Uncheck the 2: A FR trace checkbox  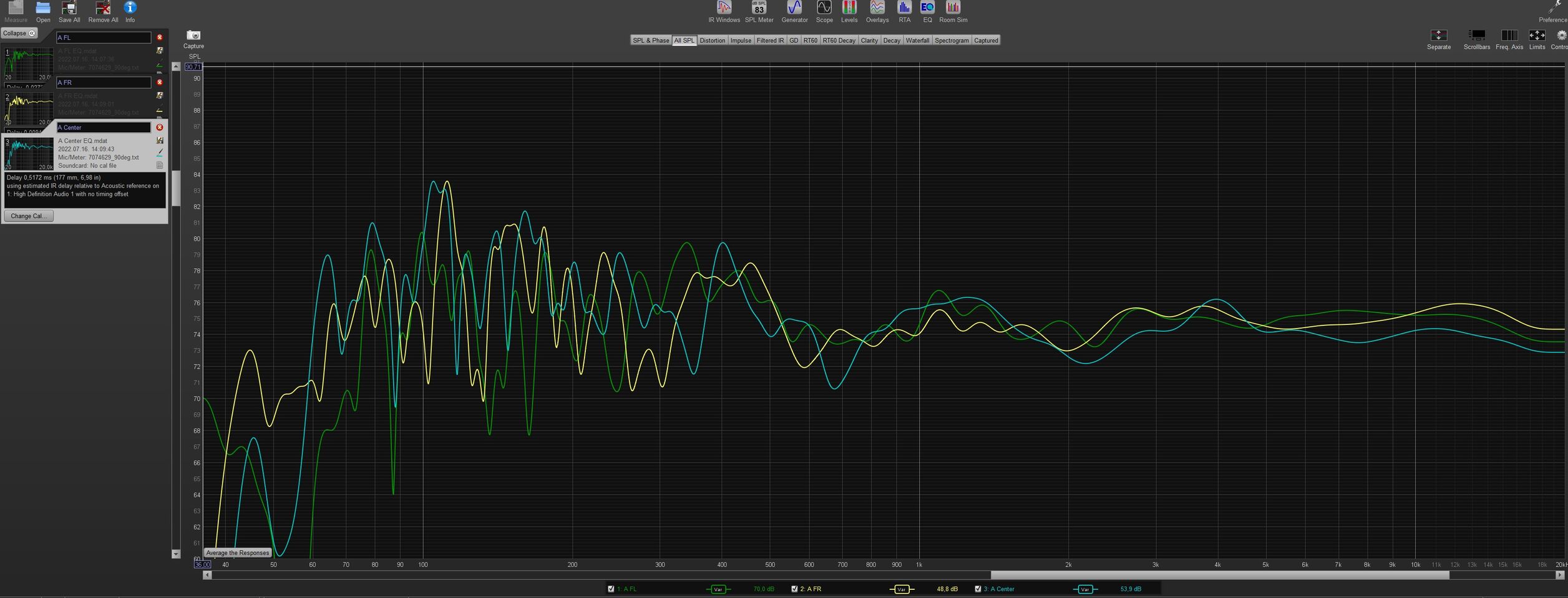pyautogui.click(x=794, y=589)
